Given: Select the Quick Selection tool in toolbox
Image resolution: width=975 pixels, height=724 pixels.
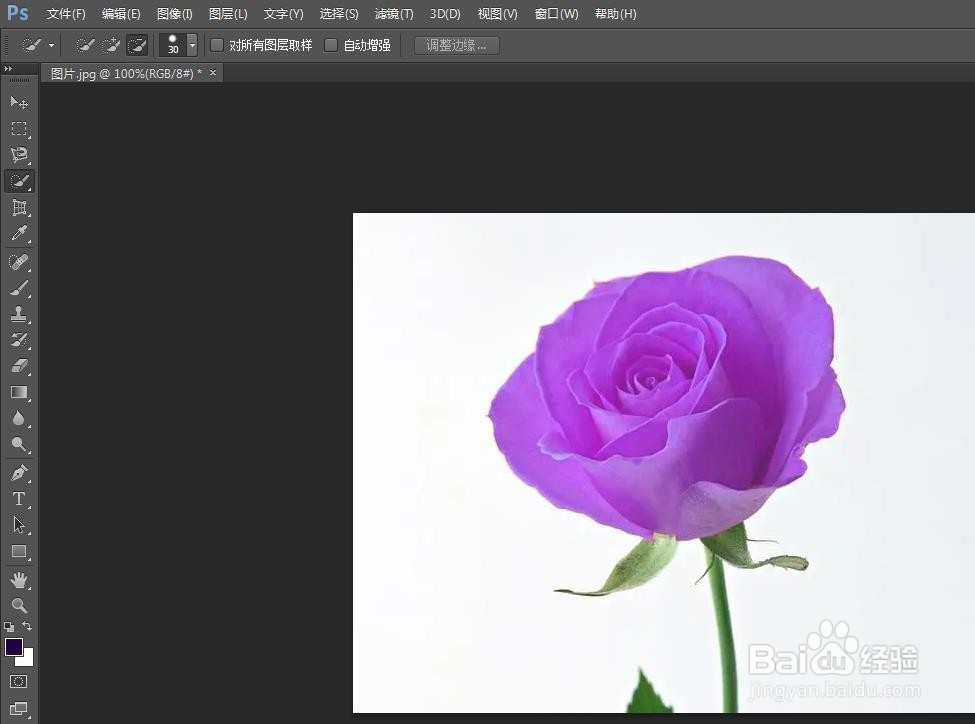Looking at the screenshot, I should (19, 182).
